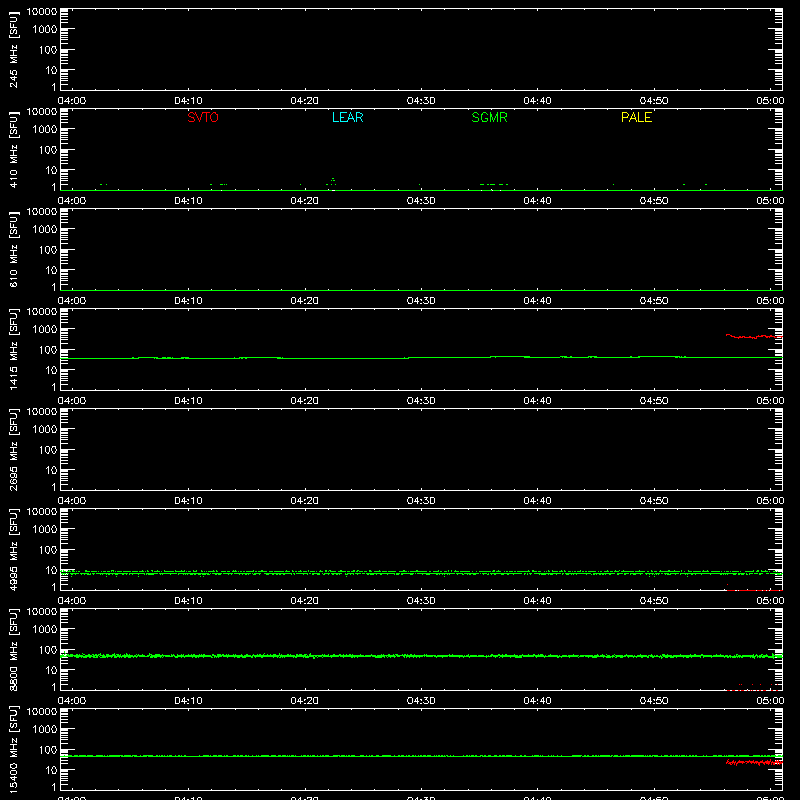Click the 1000 tick label in 410 MHz panel
800x800 pixels.
(45, 129)
